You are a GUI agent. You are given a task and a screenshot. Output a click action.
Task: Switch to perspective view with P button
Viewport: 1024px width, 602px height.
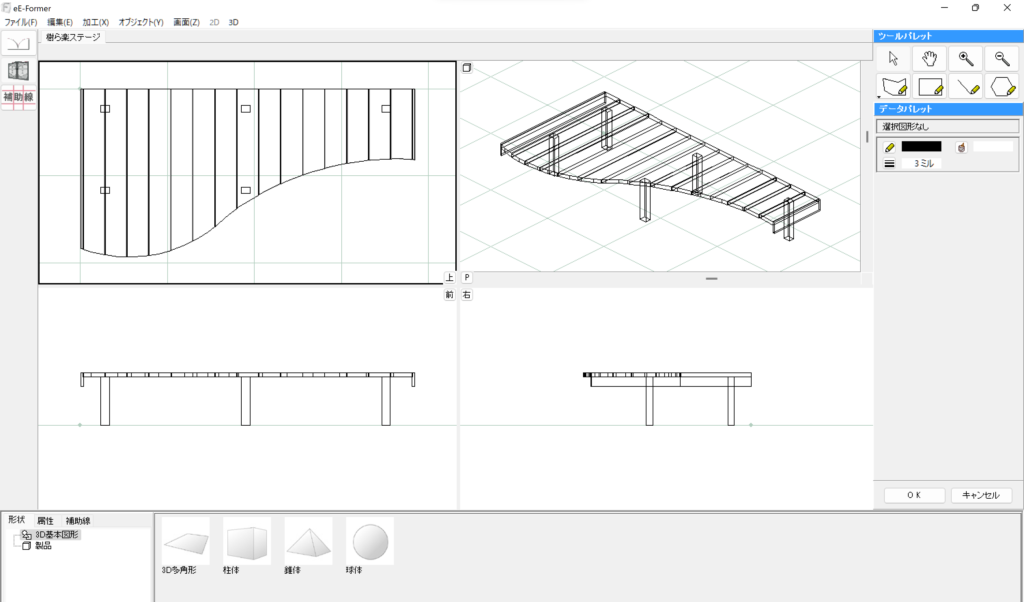click(x=467, y=278)
